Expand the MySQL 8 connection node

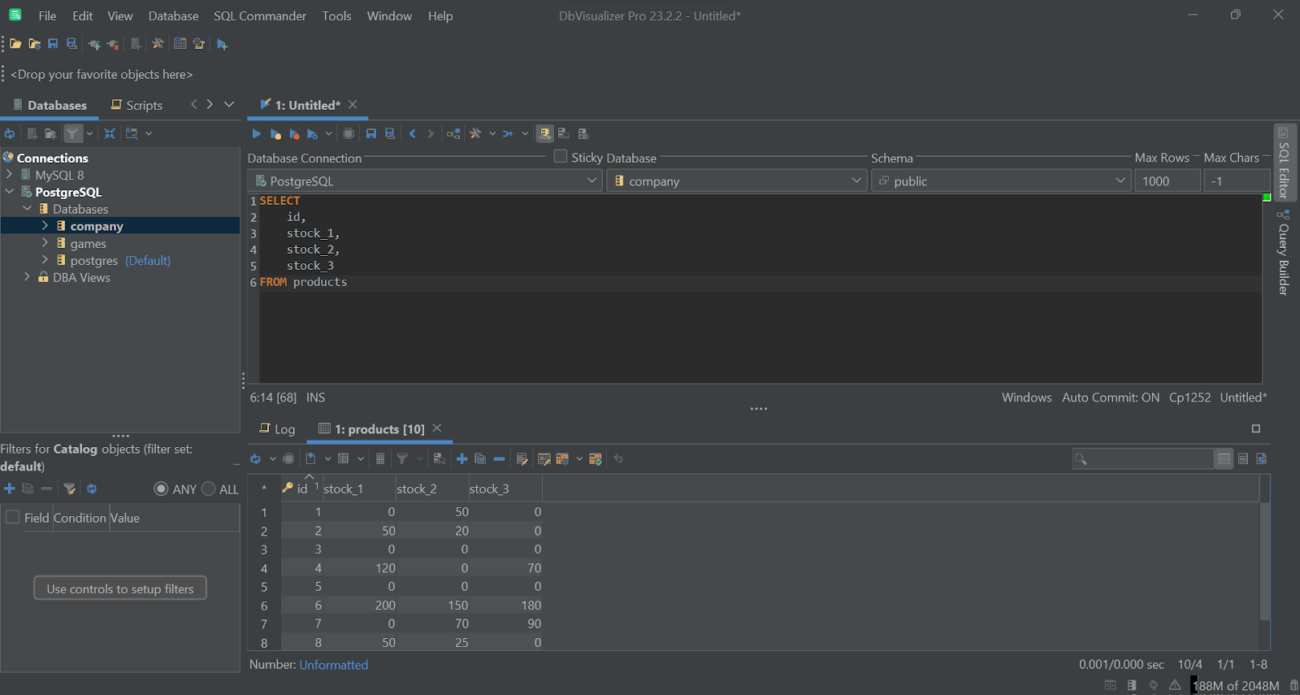(x=10, y=175)
